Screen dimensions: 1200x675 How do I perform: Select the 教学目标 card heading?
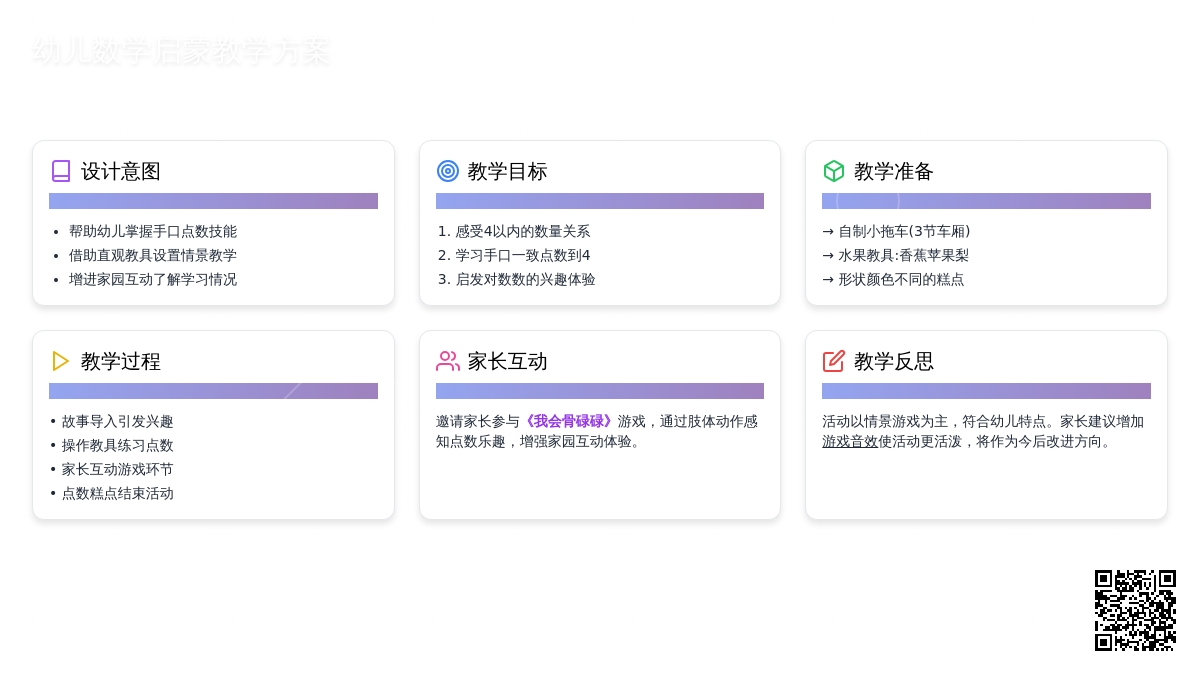pyautogui.click(x=508, y=171)
